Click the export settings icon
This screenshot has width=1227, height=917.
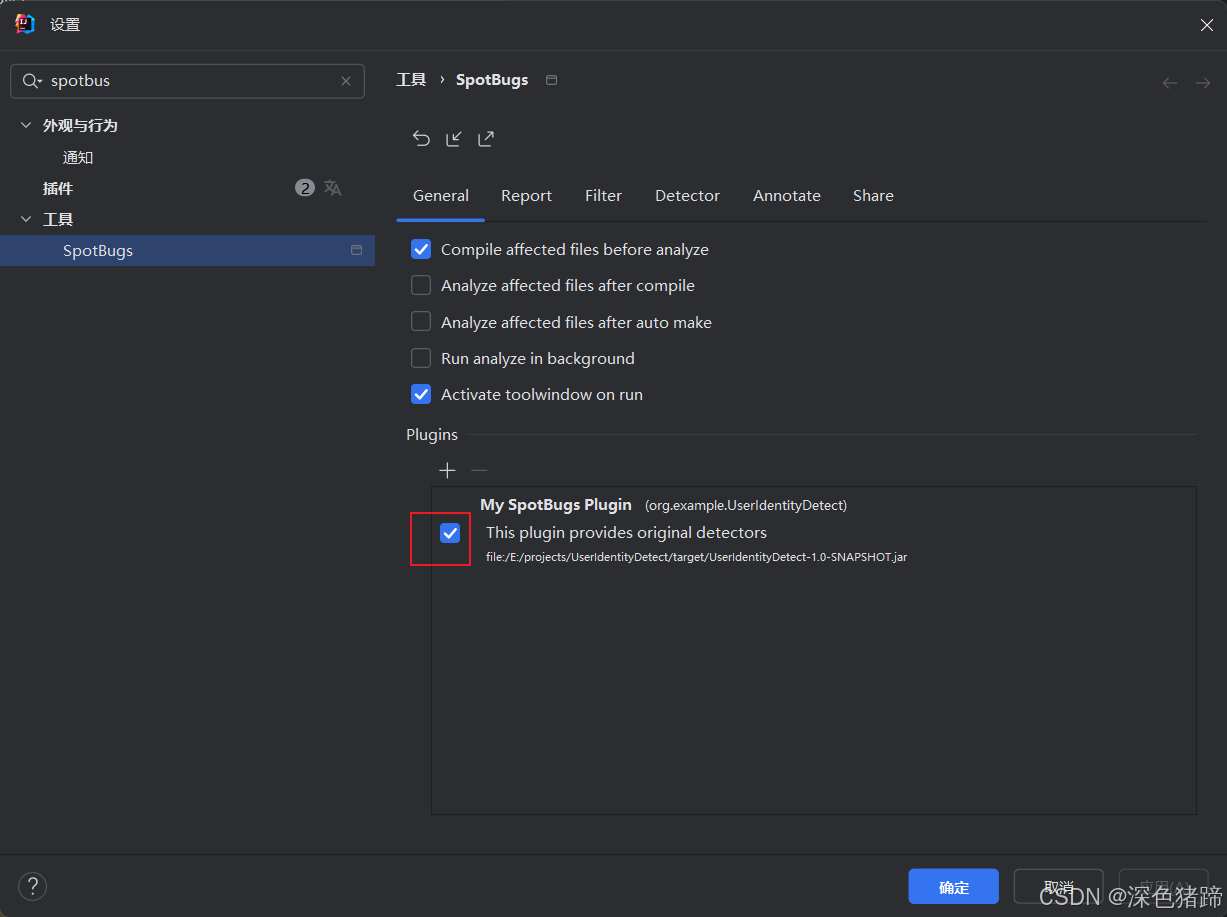coord(486,139)
